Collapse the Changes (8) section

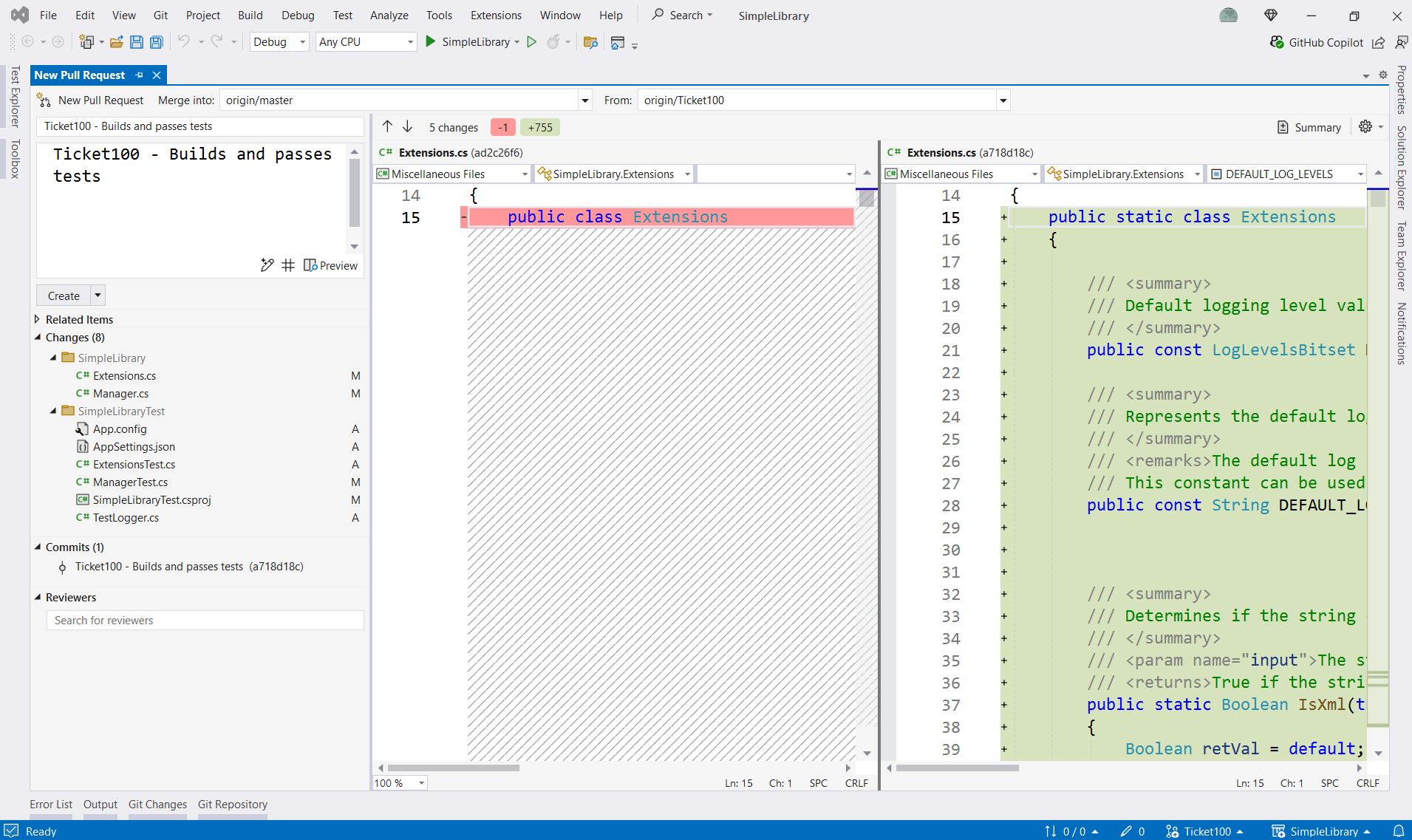click(x=38, y=337)
